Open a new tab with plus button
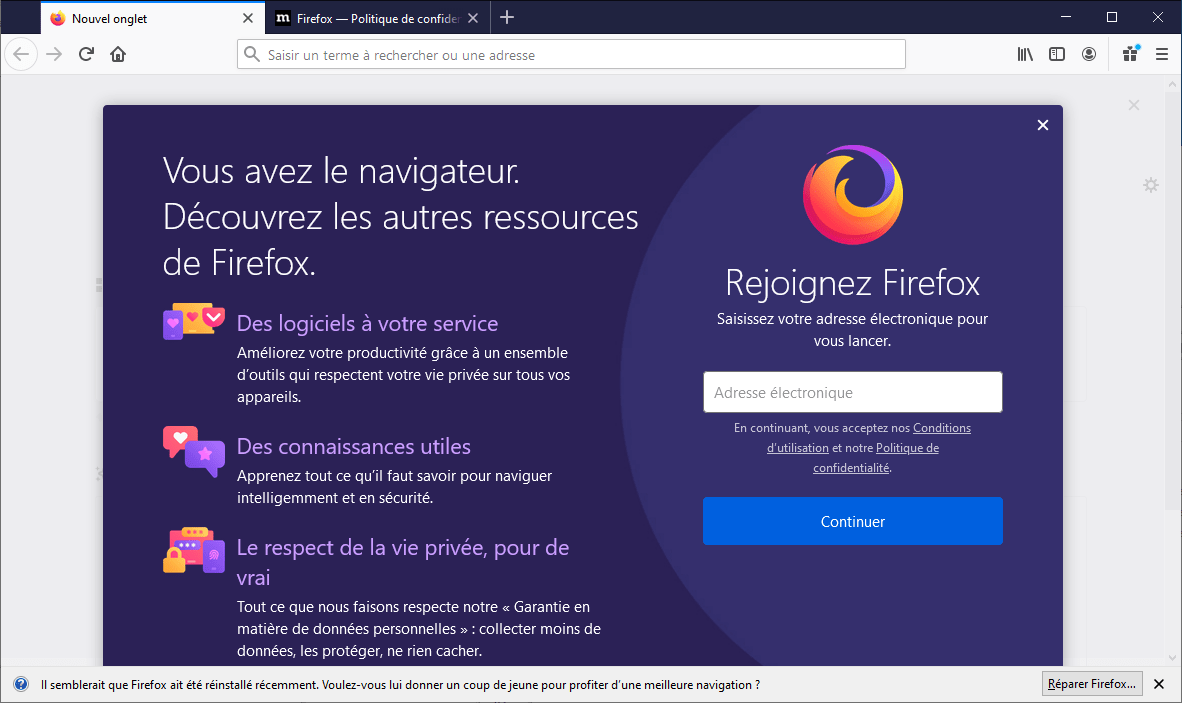Viewport: 1182px width, 703px height. point(507,17)
